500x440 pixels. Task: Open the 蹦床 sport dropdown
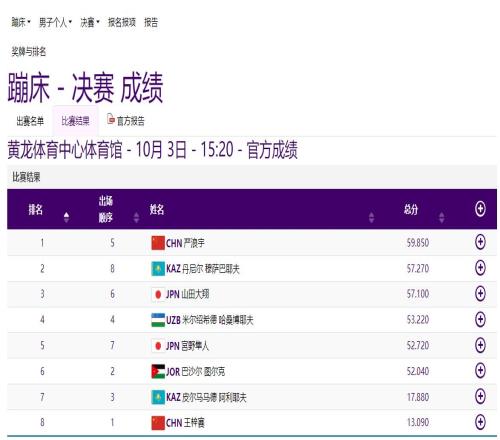[x=21, y=22]
